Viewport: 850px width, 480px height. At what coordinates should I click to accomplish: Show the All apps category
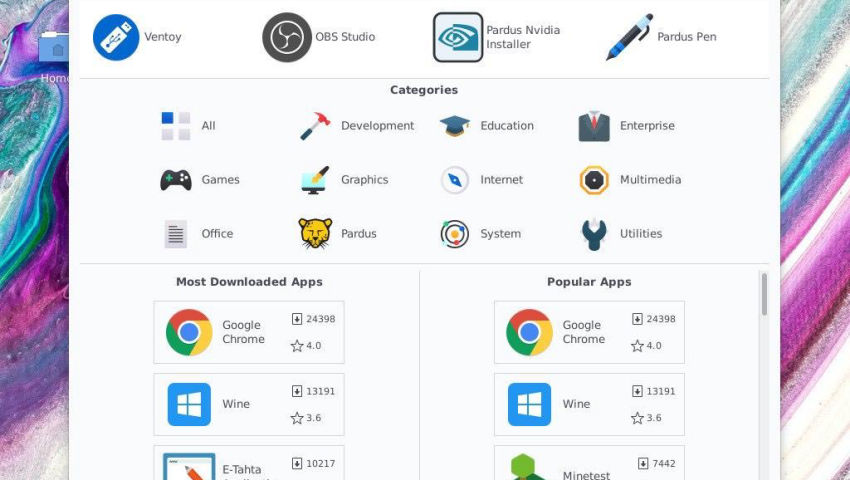pyautogui.click(x=188, y=126)
